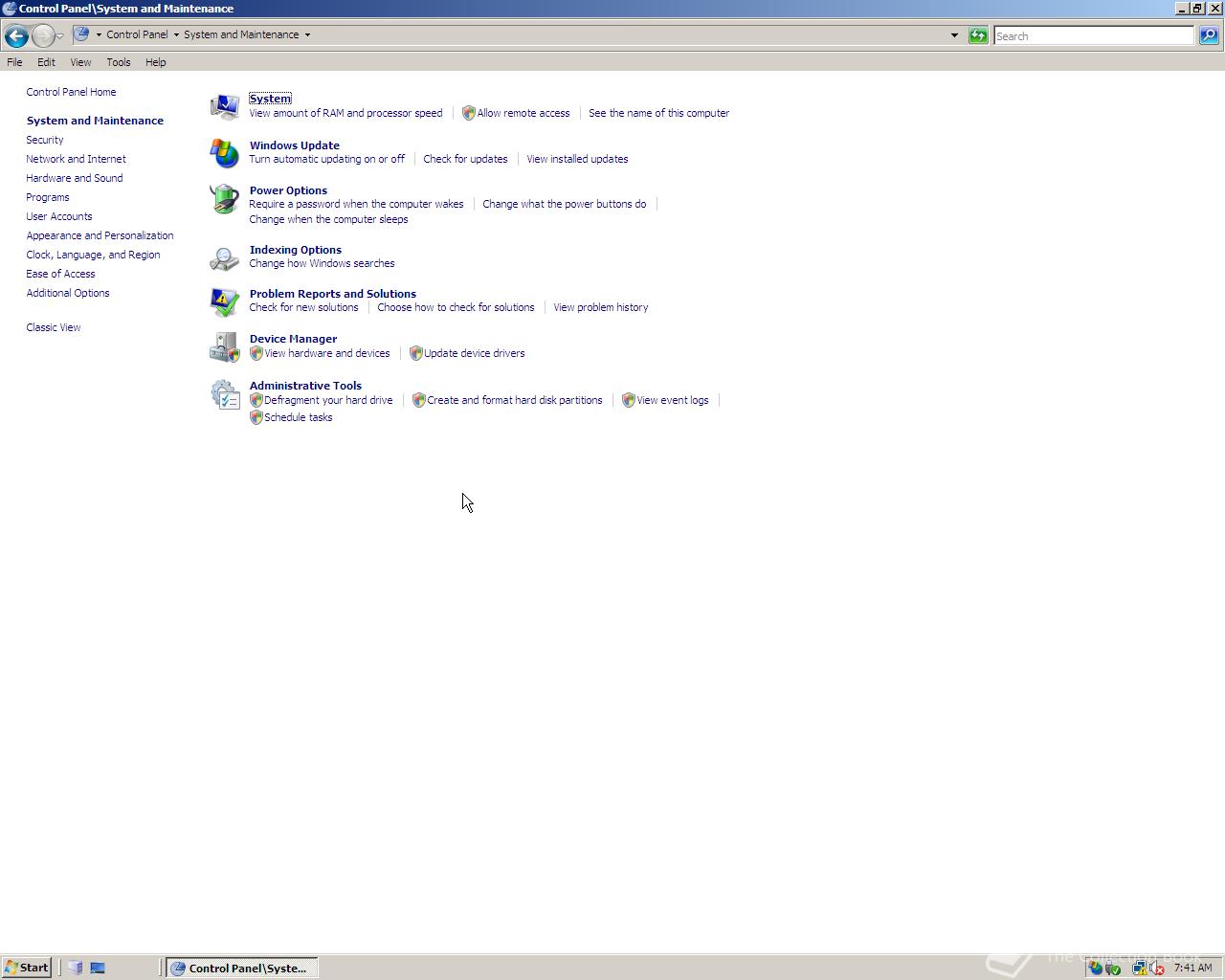
Task: Open Ease of Access category
Action: click(x=60, y=274)
